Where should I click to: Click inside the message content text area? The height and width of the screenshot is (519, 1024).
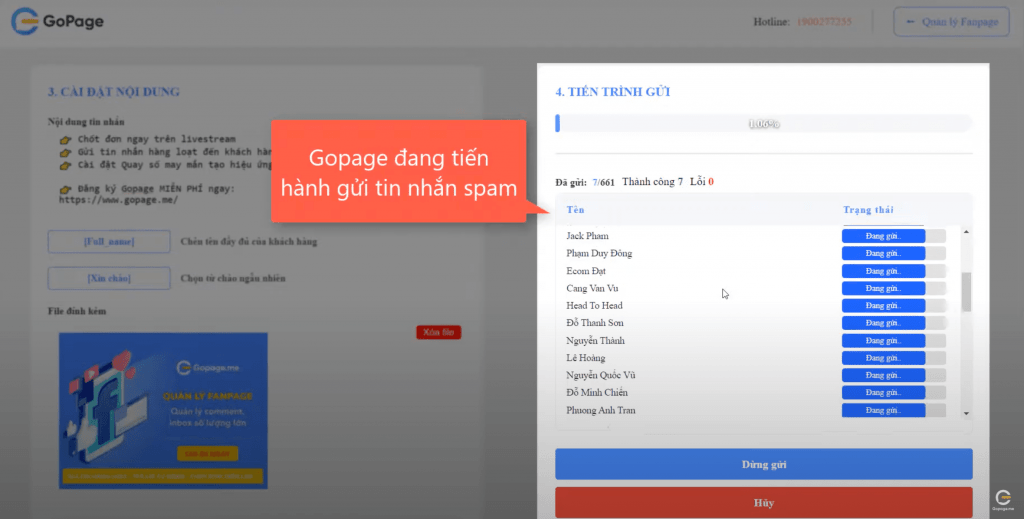pyautogui.click(x=163, y=171)
